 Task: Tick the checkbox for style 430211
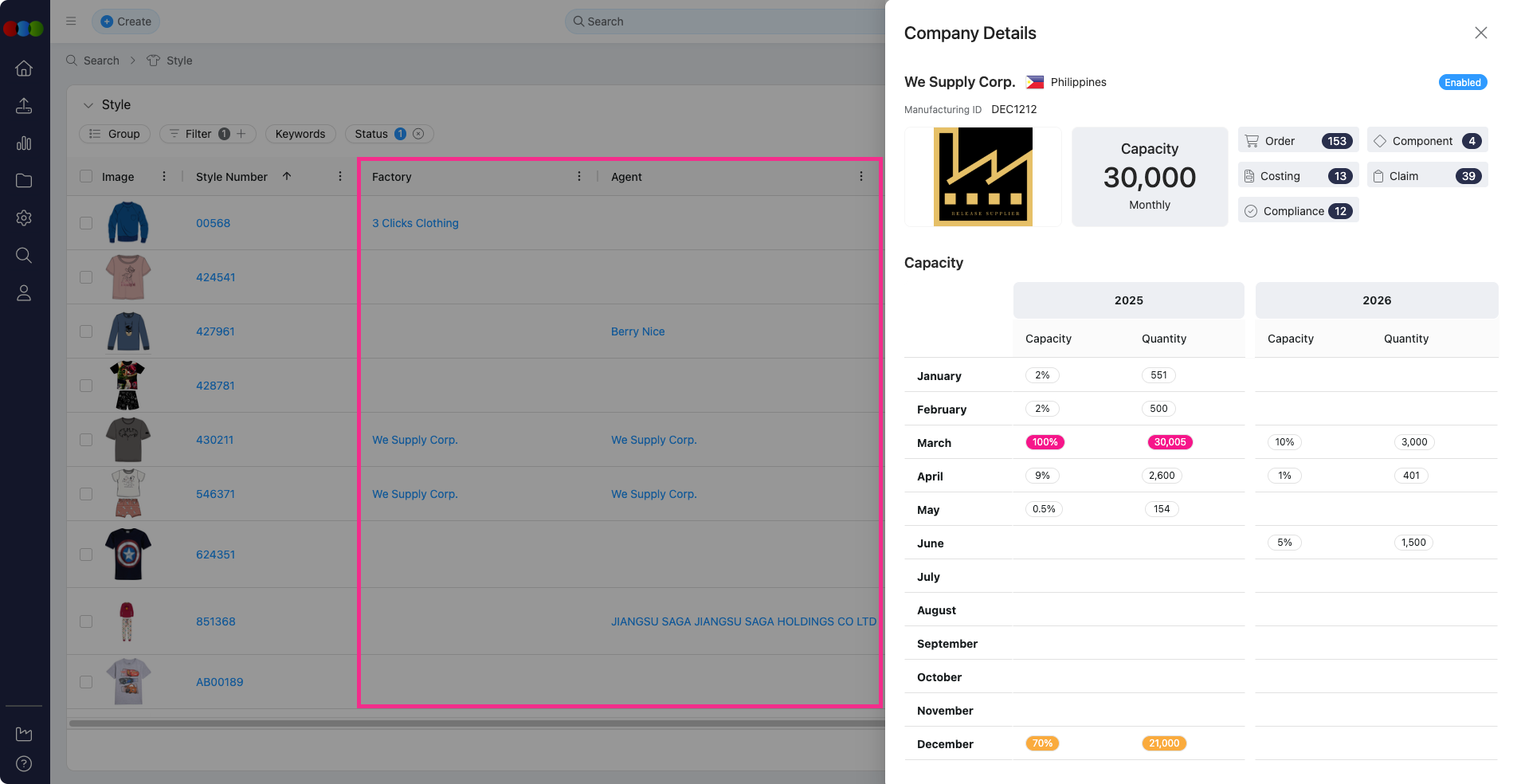click(86, 440)
